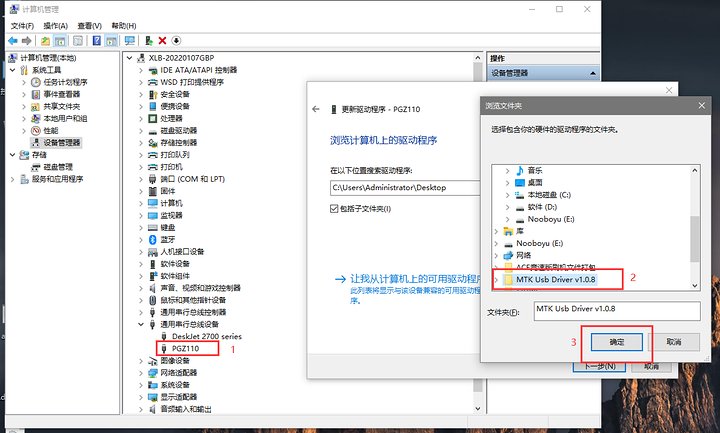720x433 pixels.
Task: Open the 查看(V) menu
Action: tap(90, 26)
